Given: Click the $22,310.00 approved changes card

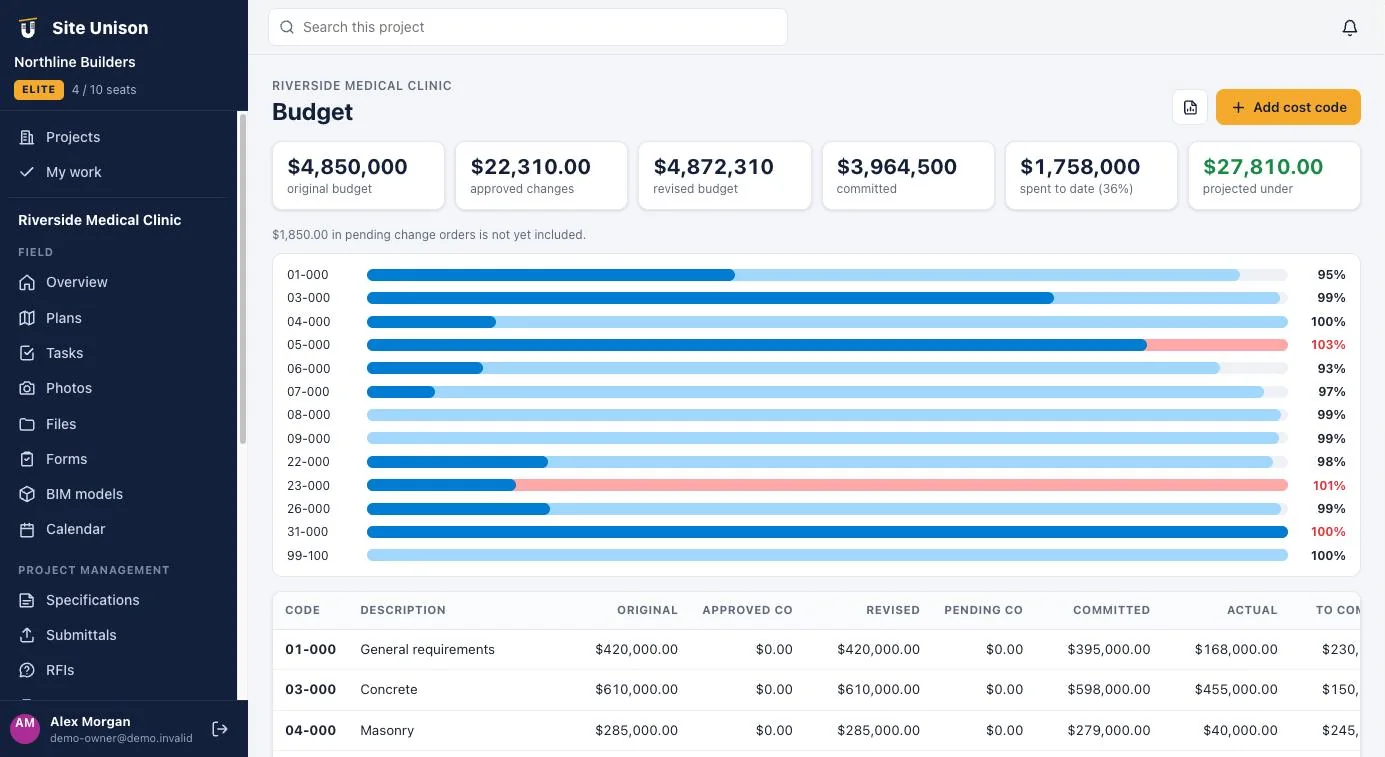Looking at the screenshot, I should [x=541, y=176].
